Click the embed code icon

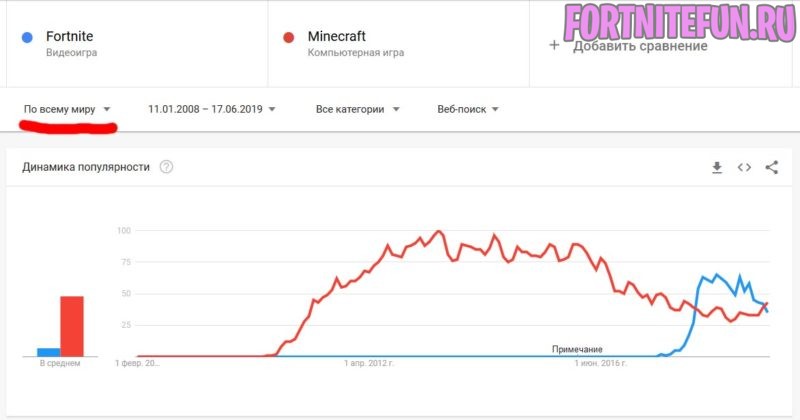coord(744,168)
